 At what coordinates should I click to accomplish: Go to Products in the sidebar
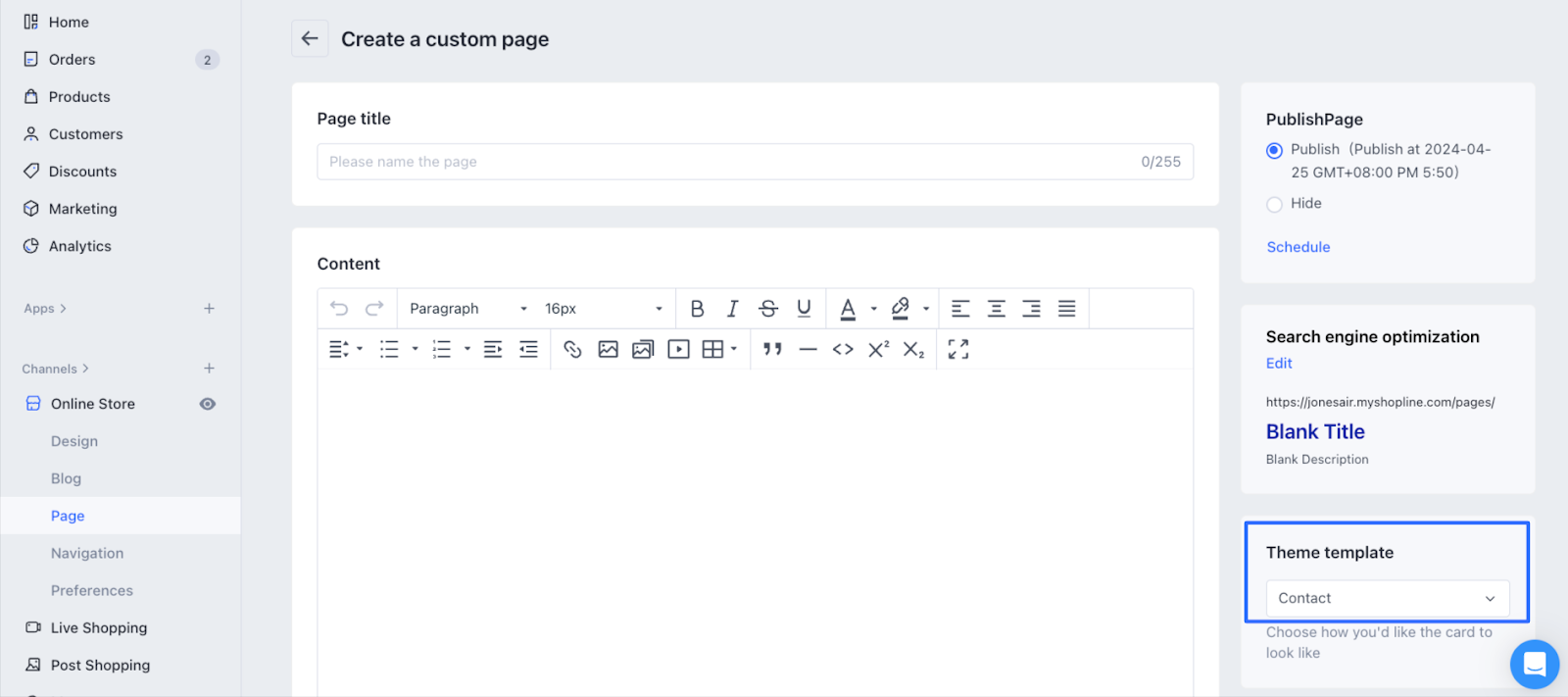[79, 97]
